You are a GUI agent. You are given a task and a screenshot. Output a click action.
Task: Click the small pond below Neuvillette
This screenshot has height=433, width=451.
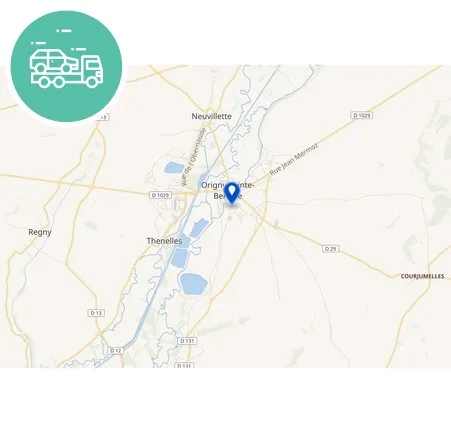point(174,167)
